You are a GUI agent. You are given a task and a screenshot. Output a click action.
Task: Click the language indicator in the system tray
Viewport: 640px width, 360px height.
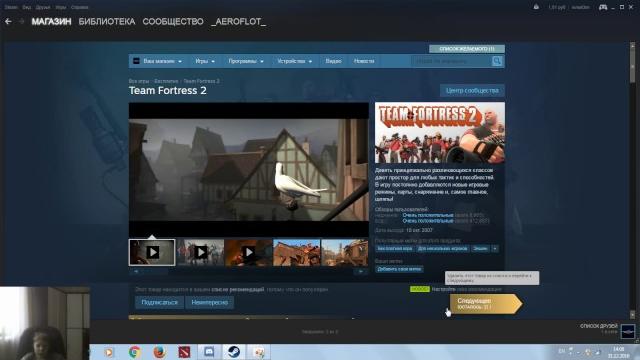562,351
